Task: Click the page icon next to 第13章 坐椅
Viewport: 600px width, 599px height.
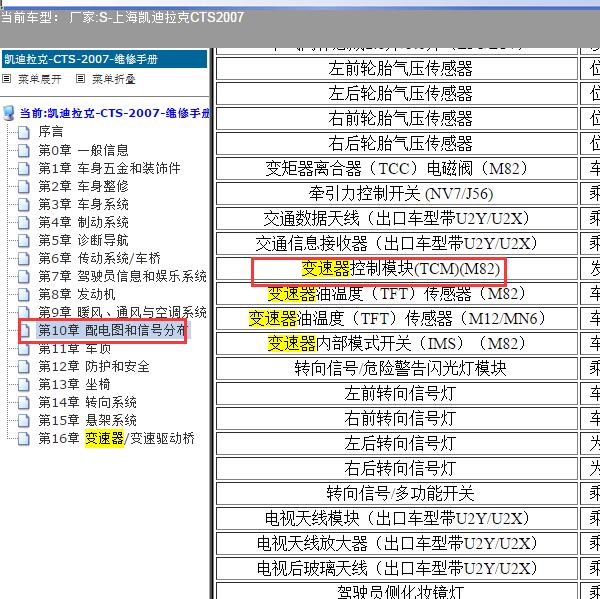Action: [24, 384]
